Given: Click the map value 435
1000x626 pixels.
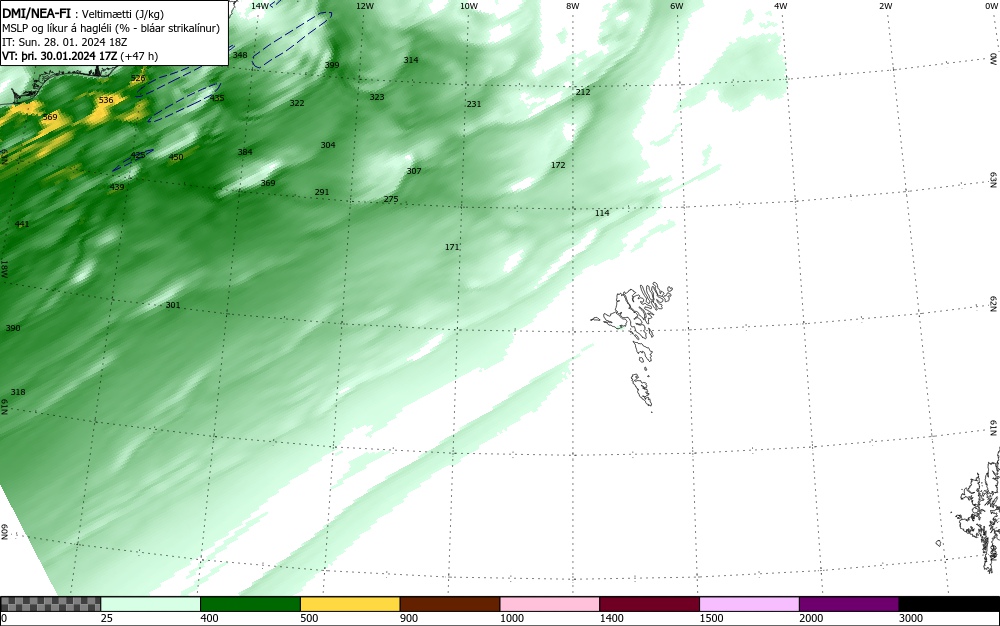Looking at the screenshot, I should click(217, 98).
